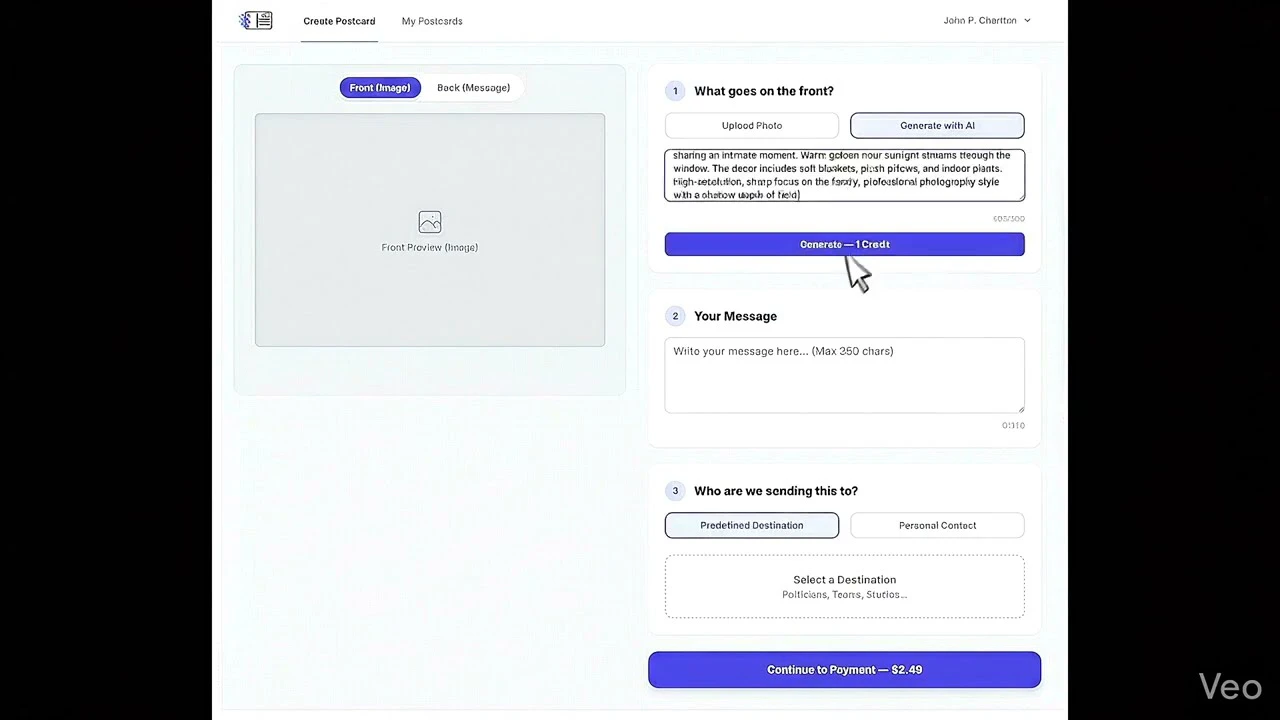Click Continue to Payment — $2.49
This screenshot has height=720, width=1280.
[x=845, y=670]
